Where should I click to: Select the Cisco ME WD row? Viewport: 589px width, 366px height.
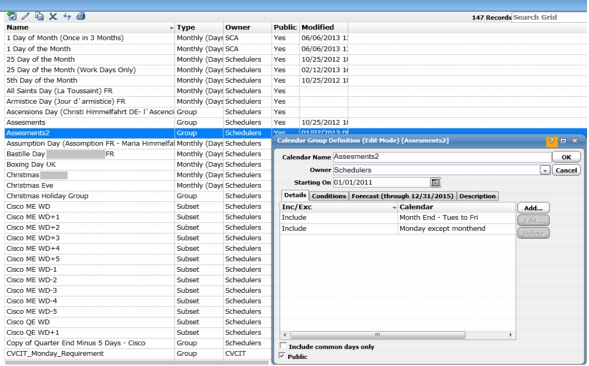pyautogui.click(x=138, y=207)
